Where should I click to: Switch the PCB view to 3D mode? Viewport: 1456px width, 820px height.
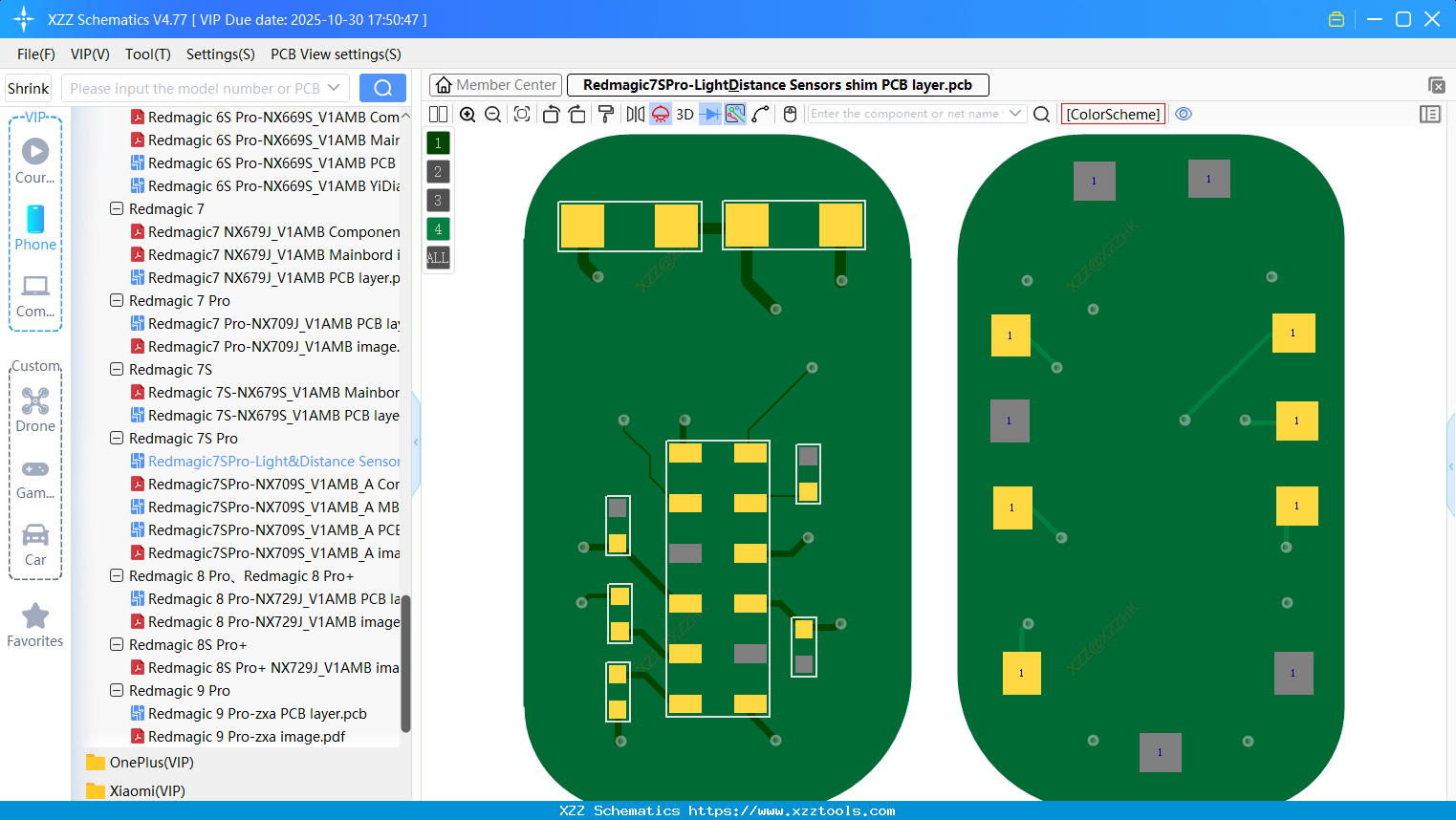click(x=684, y=114)
